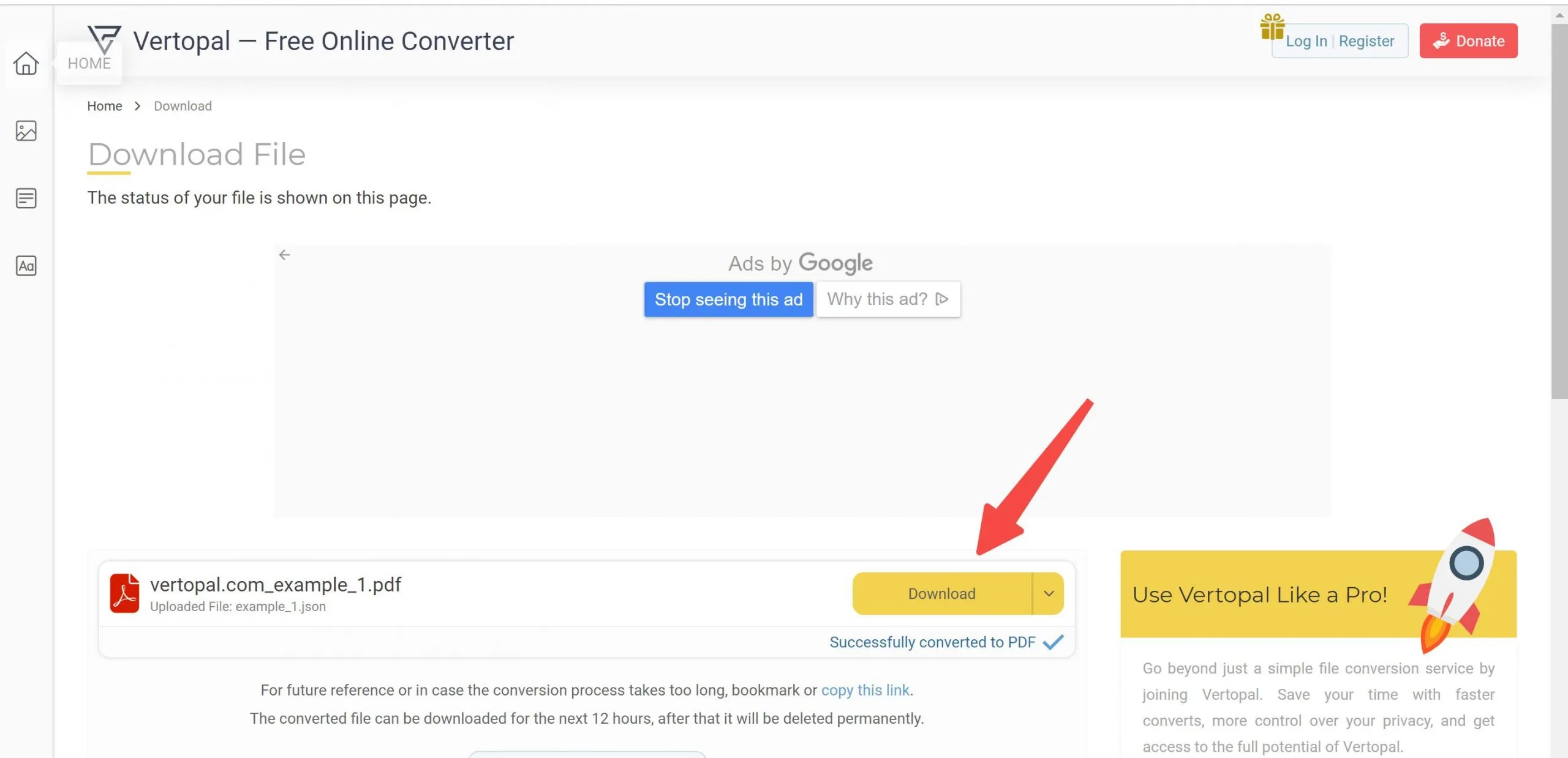The height and width of the screenshot is (758, 1568).
Task: Click the Home breadcrumb link
Action: pos(104,106)
